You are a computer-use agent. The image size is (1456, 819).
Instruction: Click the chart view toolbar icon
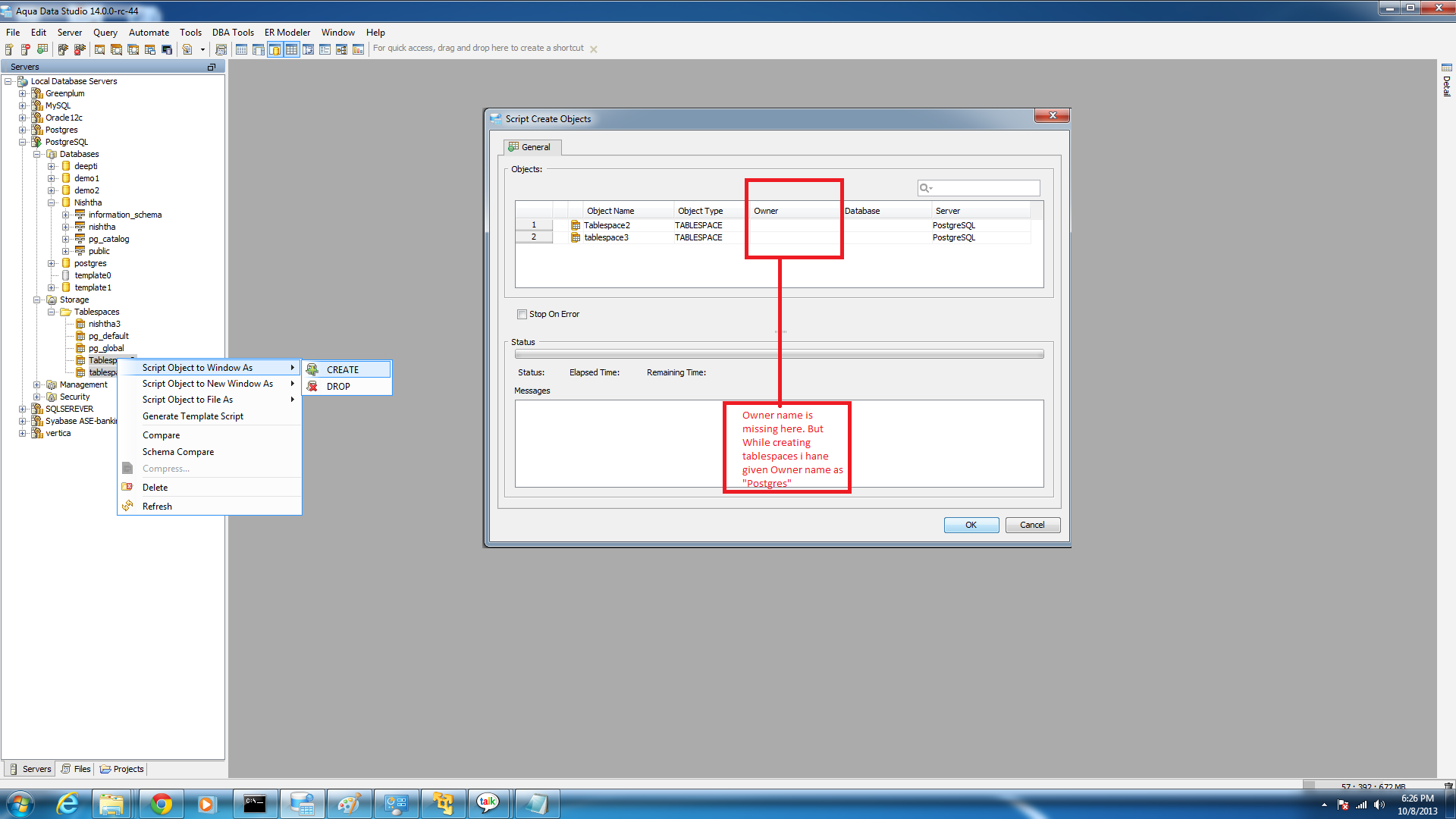(358, 49)
